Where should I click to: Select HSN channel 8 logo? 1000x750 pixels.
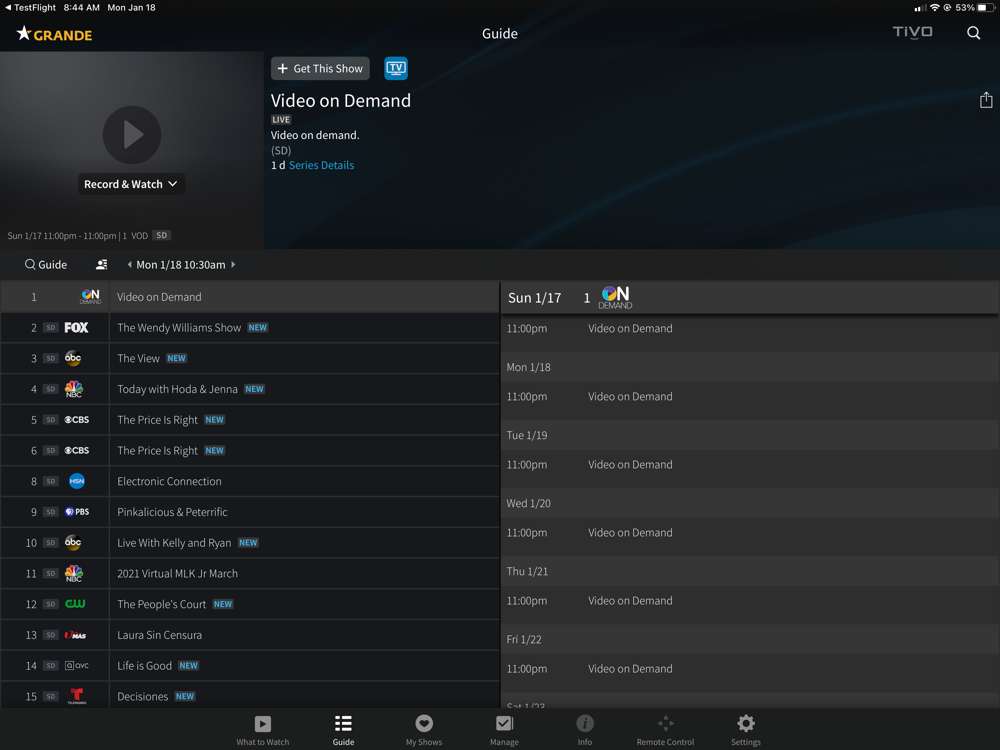[x=77, y=481]
